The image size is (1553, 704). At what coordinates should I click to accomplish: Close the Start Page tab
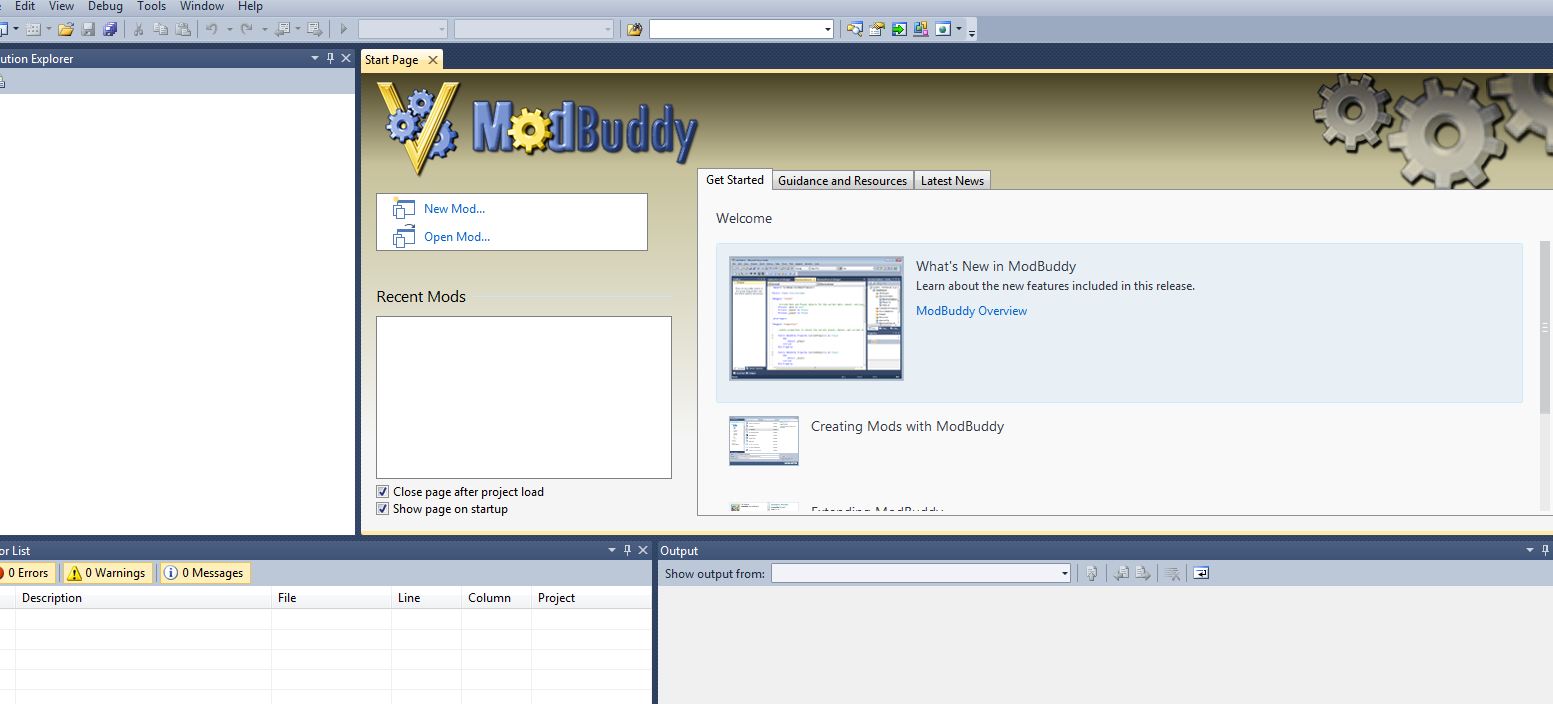click(433, 60)
